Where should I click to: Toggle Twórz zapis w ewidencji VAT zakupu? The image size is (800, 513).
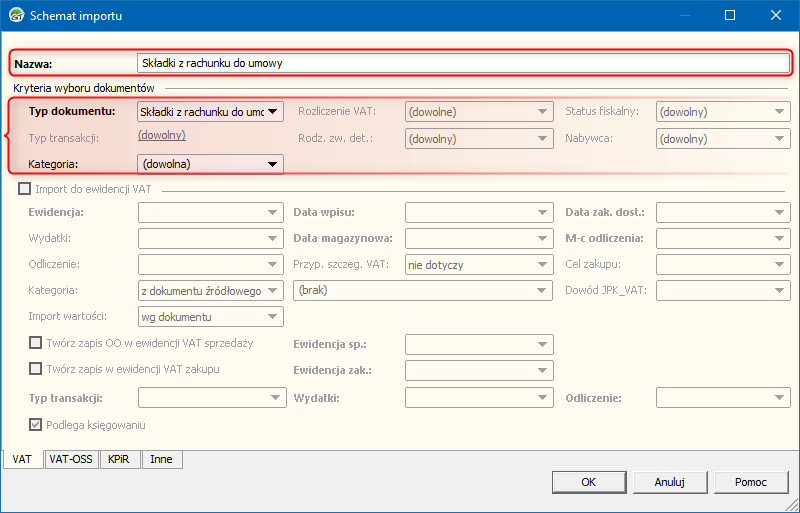[35, 369]
